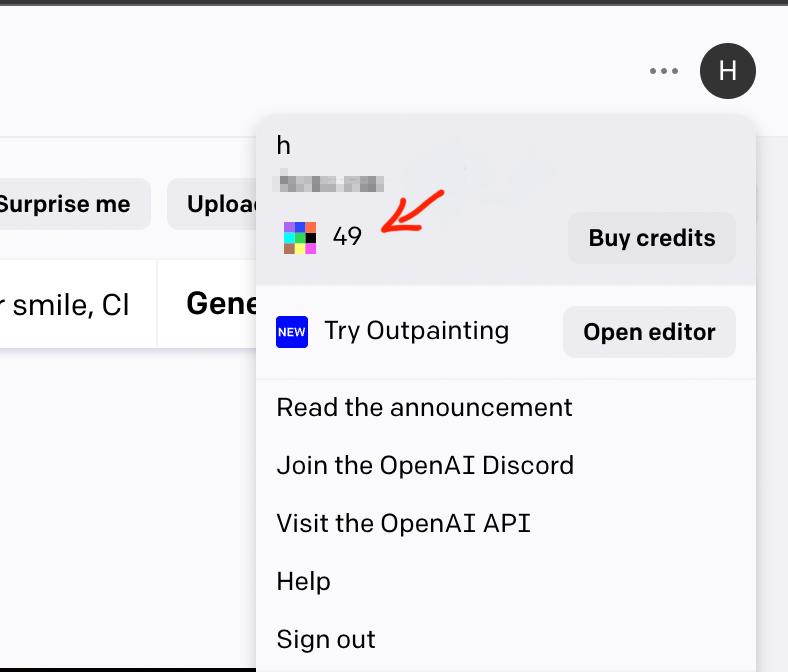Viewport: 788px width, 672px height.
Task: Click the blue NEW badge icon
Action: coord(292,332)
